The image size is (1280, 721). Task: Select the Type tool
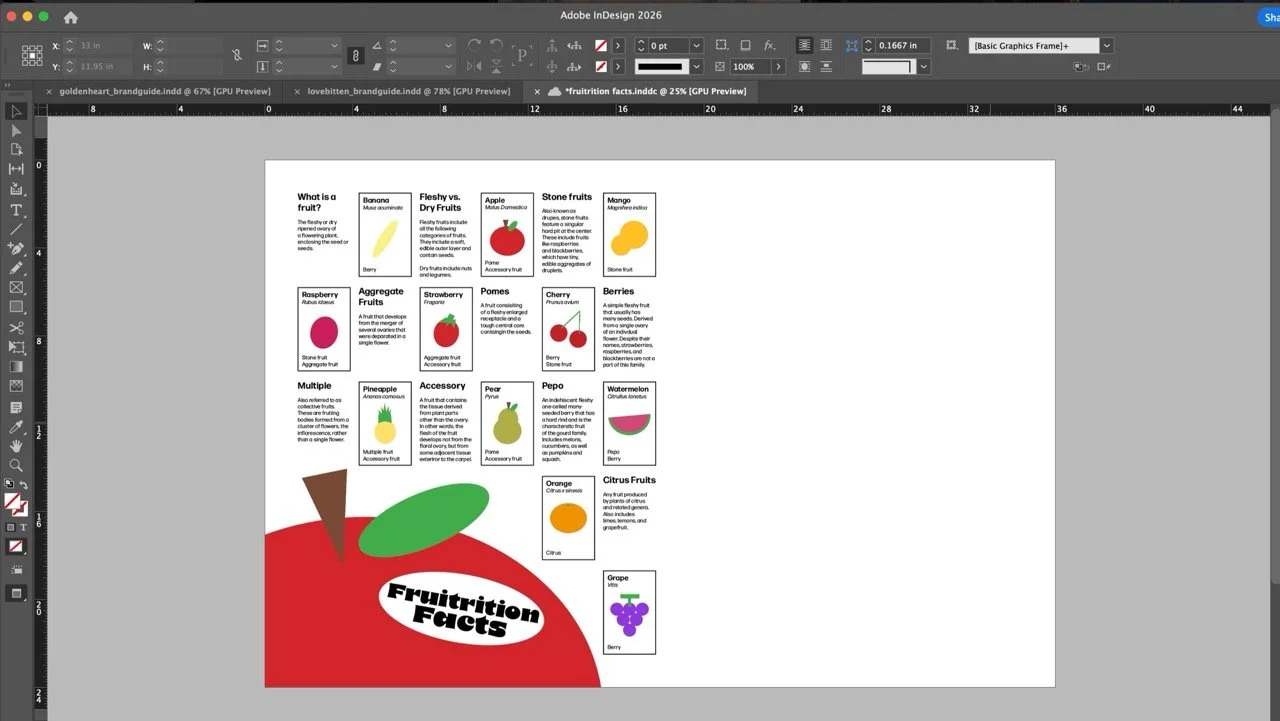pyautogui.click(x=16, y=210)
